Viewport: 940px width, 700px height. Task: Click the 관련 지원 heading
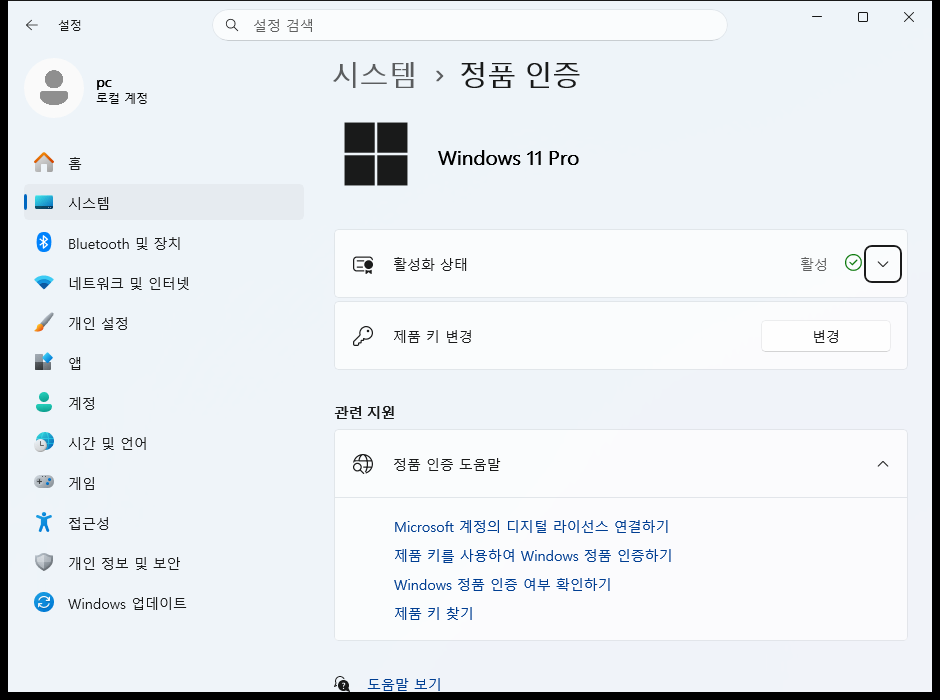364,412
